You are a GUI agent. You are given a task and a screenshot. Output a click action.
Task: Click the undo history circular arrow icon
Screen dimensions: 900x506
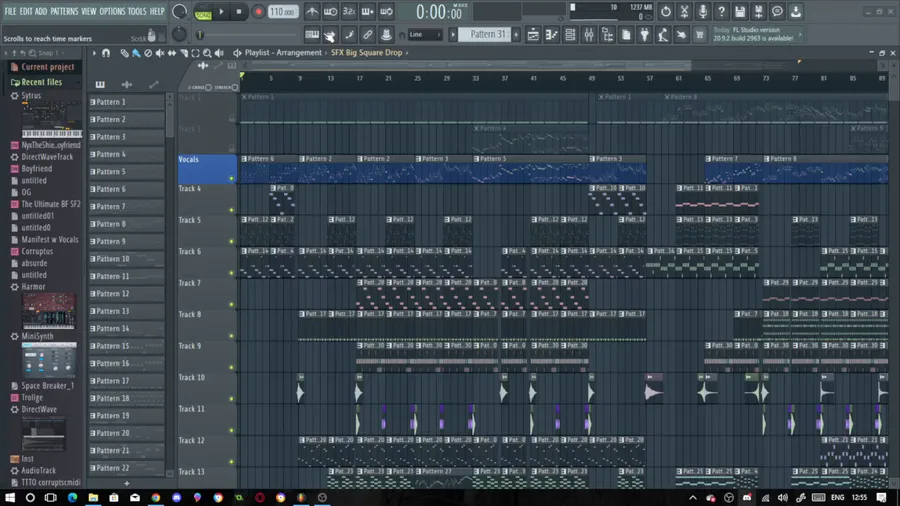coord(666,11)
